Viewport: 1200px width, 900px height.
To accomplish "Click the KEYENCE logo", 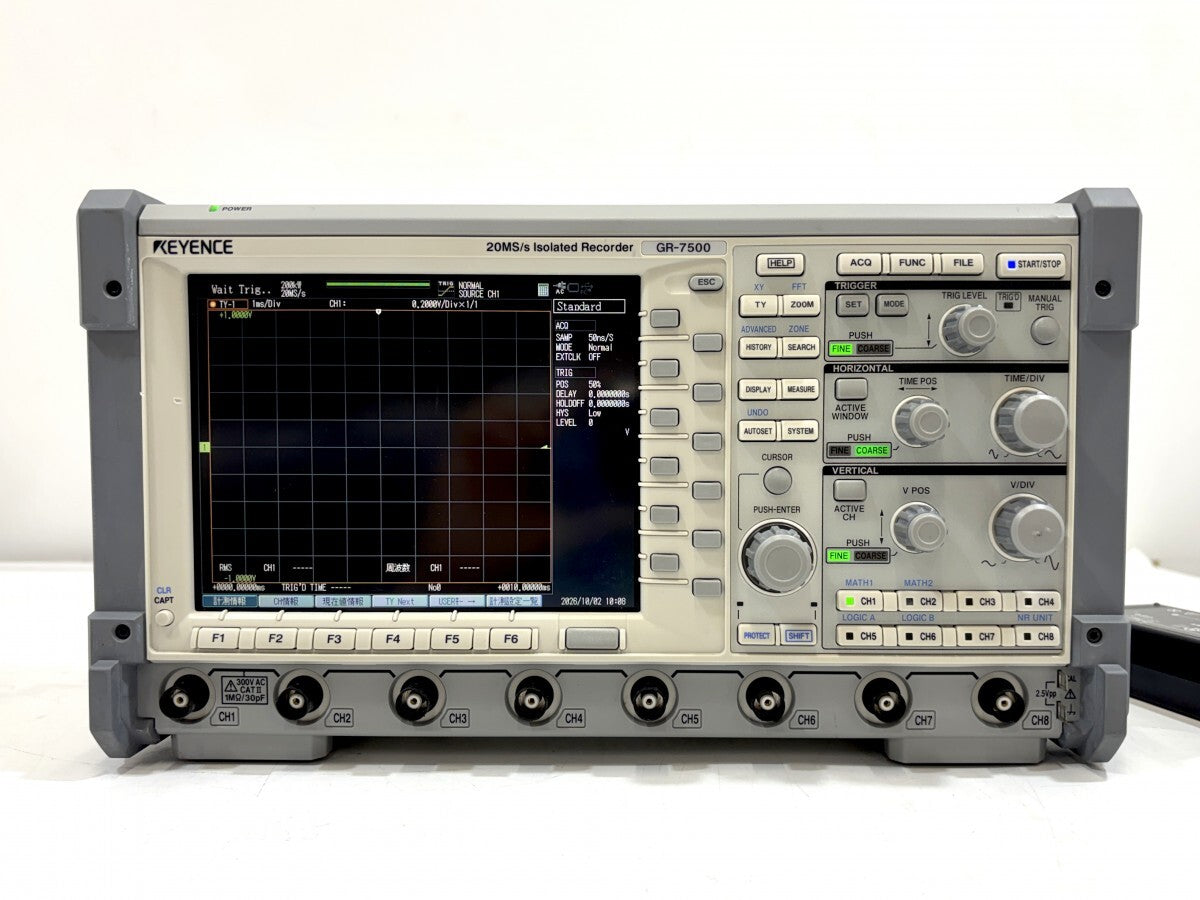I will click(194, 247).
